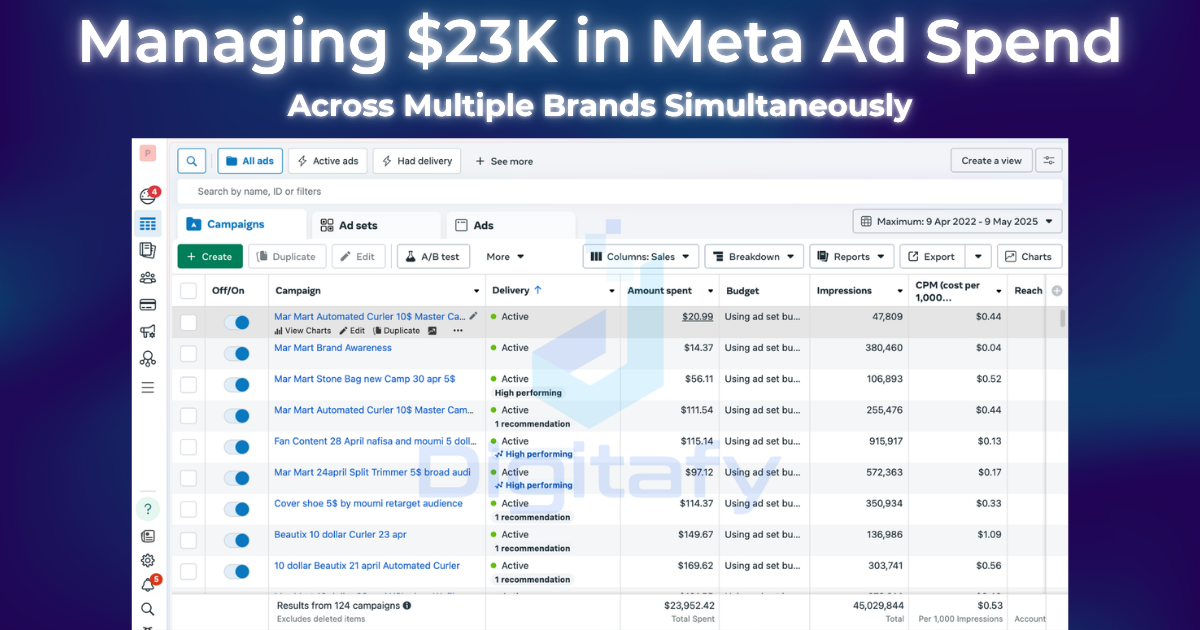Turn off Beautix 10 dollar Curler 23 apr toggle

coord(237,540)
